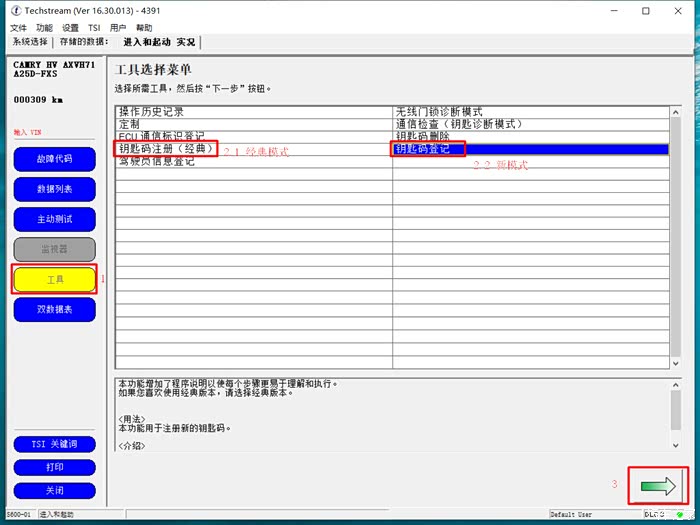
Task: Click the 故障代码 button
Action: pos(54,159)
